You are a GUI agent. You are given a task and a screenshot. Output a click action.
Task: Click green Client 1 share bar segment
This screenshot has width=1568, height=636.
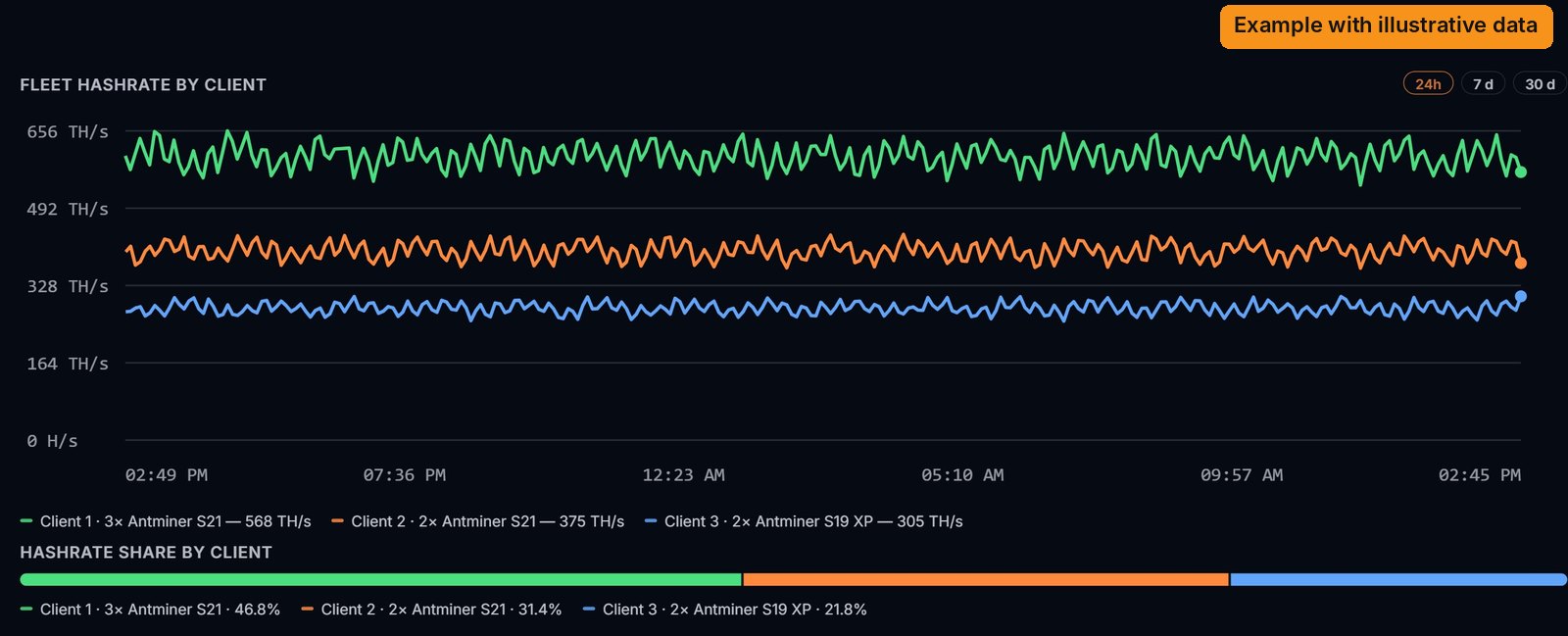pyautogui.click(x=380, y=580)
